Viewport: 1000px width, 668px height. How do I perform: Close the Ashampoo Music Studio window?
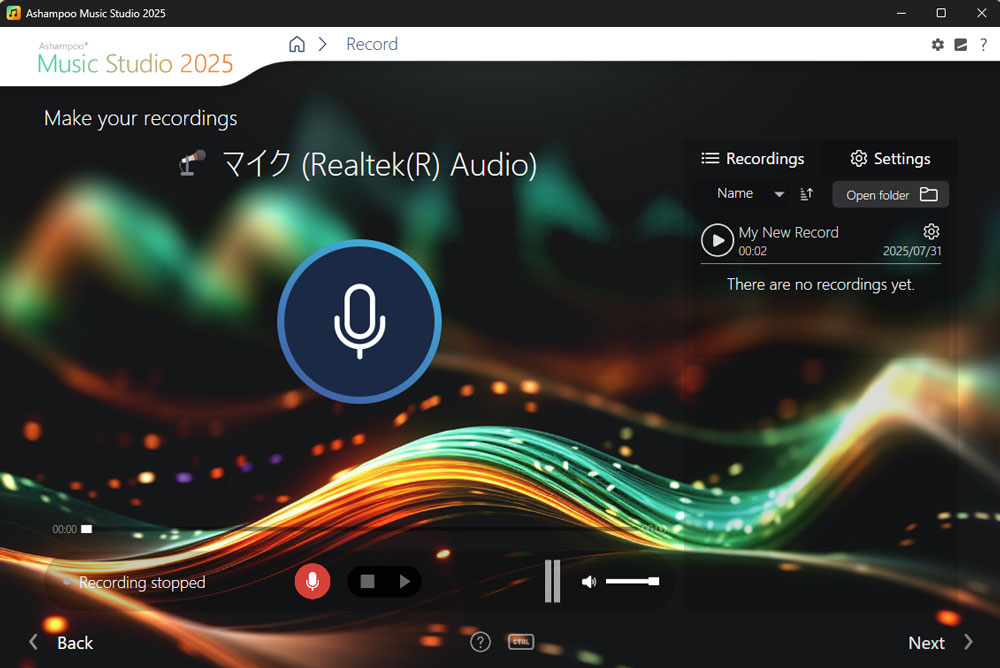click(x=982, y=13)
